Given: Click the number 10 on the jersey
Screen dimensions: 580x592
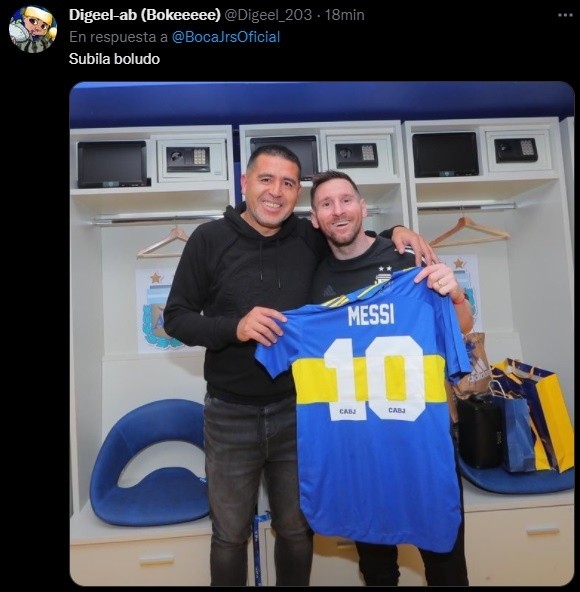Looking at the screenshot, I should pos(374,378).
